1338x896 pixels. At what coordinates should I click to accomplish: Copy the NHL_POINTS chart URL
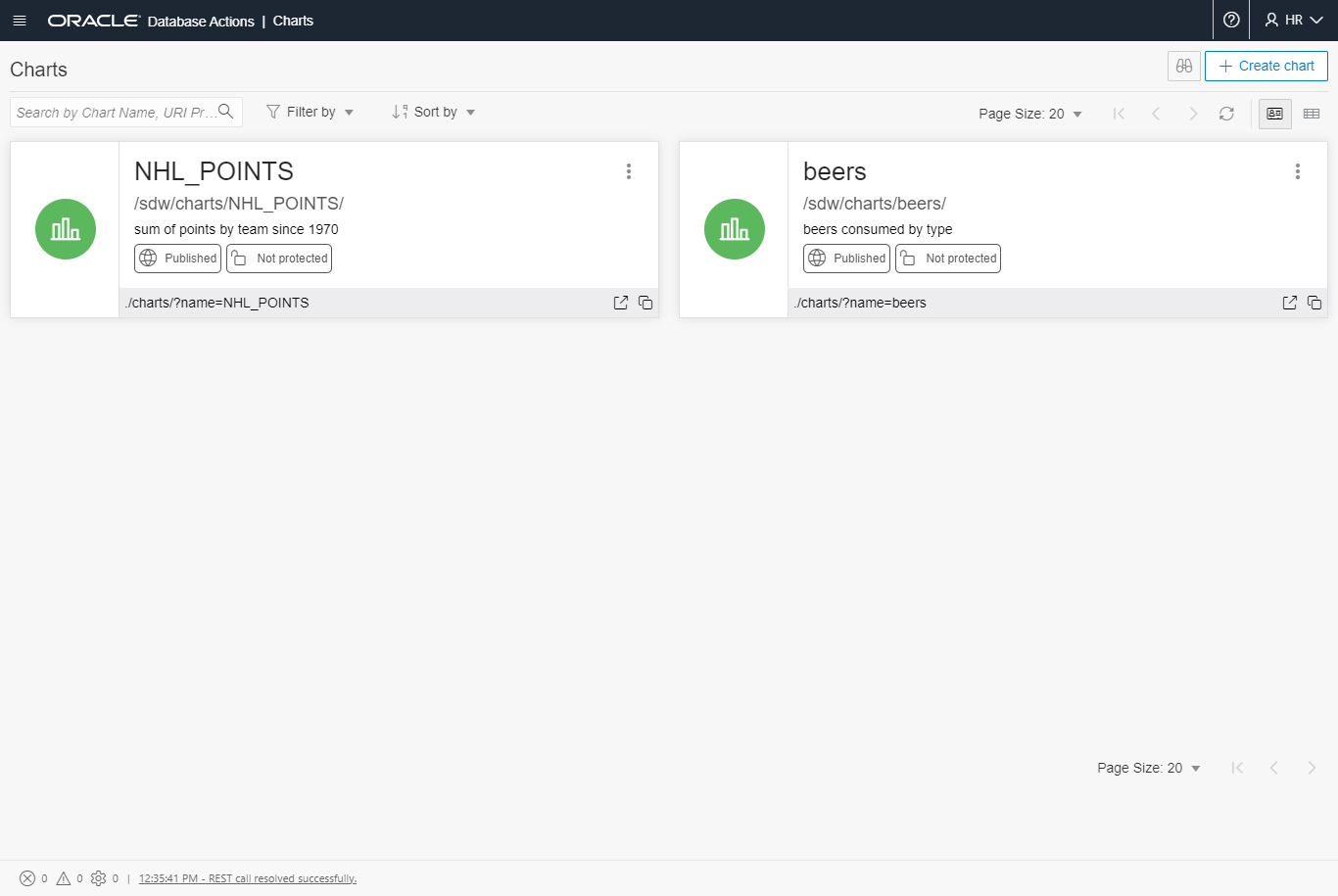pyautogui.click(x=645, y=303)
